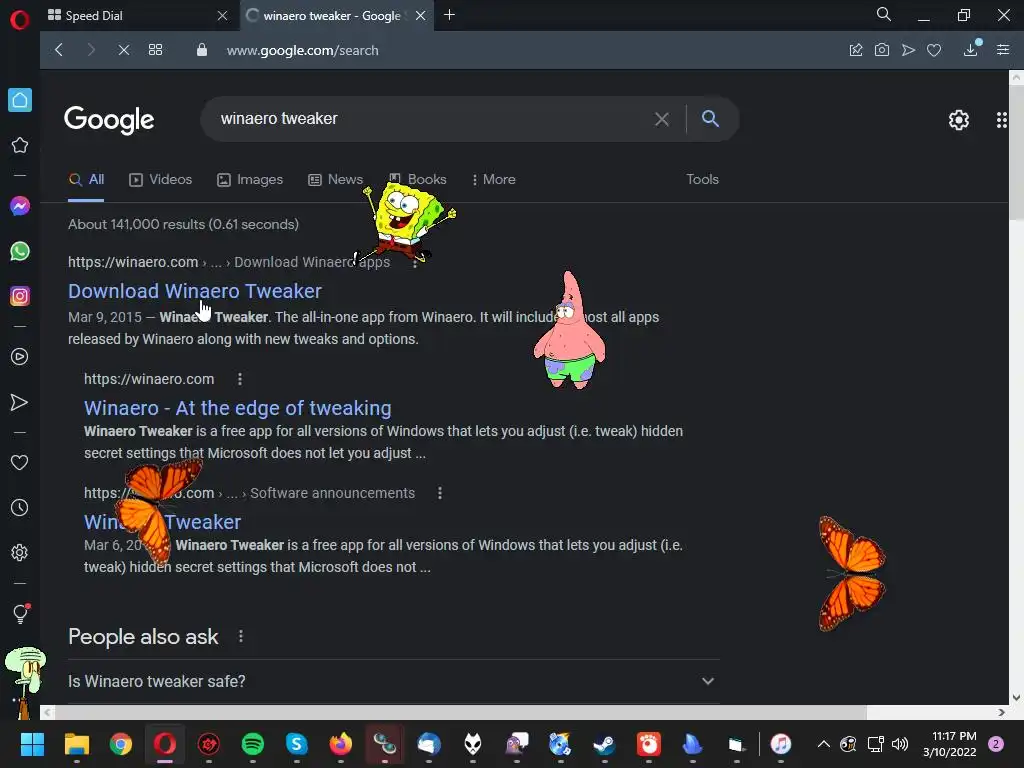Open Messenger in the sidebar

20,206
